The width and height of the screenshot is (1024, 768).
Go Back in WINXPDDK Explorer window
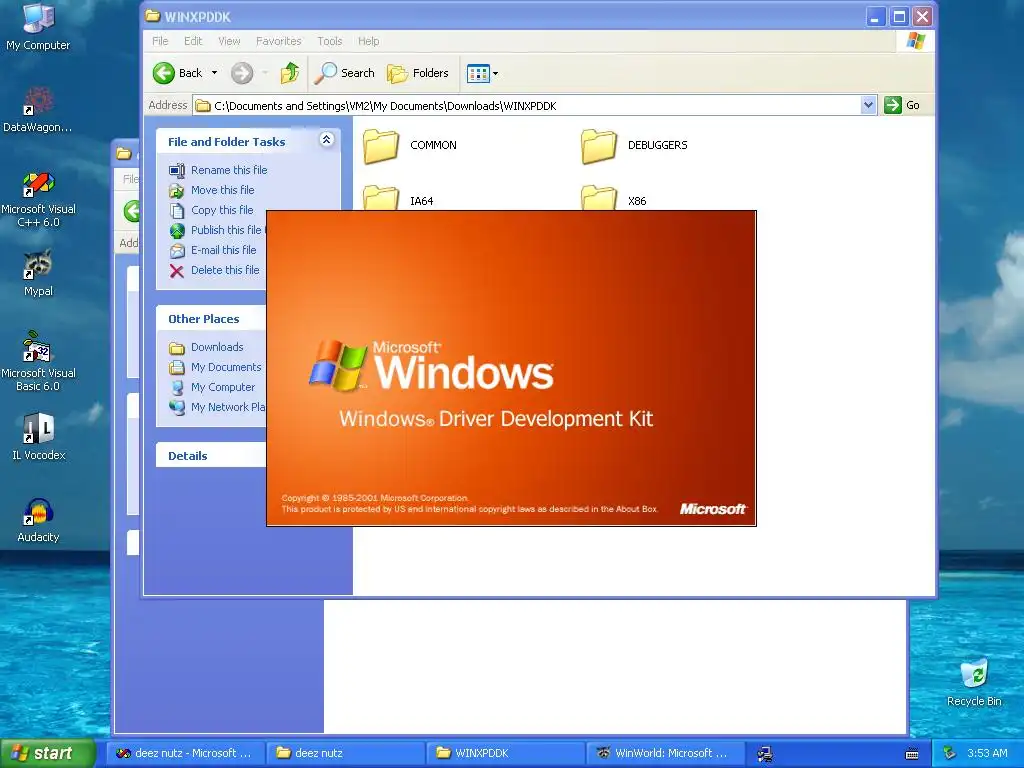point(178,73)
